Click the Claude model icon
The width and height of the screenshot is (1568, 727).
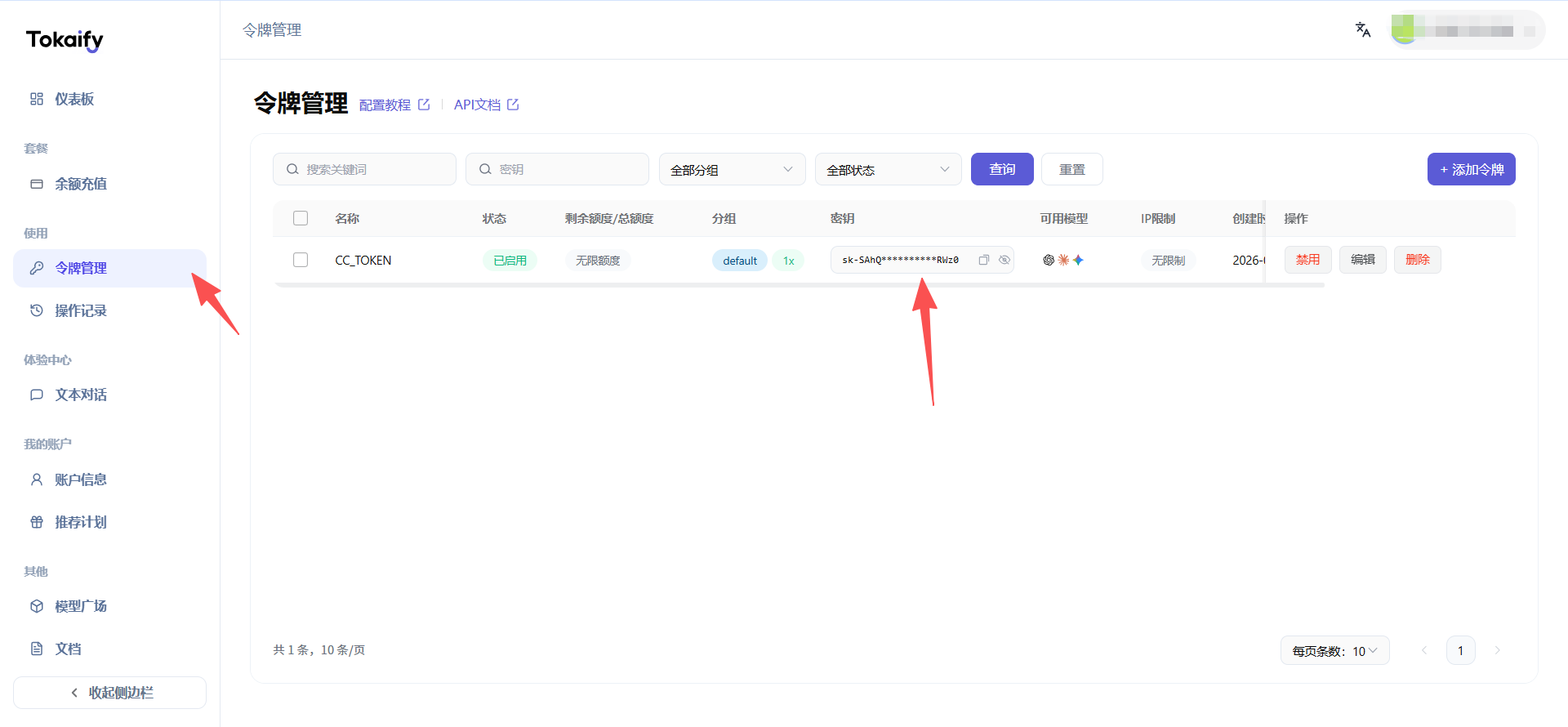[x=1063, y=260]
